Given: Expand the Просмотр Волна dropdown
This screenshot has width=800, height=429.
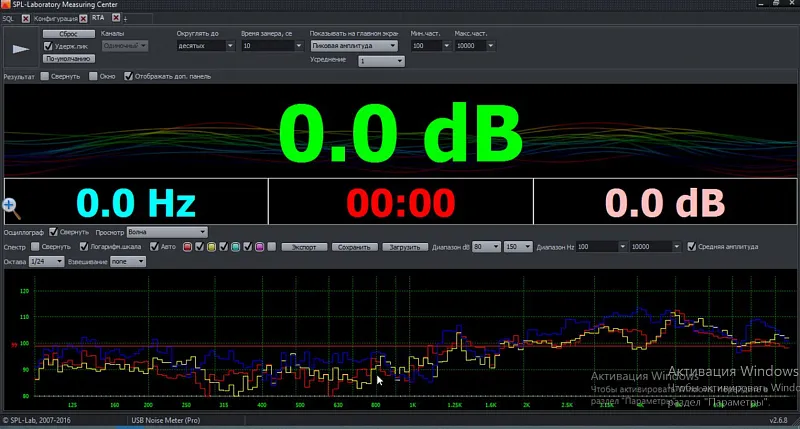Looking at the screenshot, I should (160, 231).
